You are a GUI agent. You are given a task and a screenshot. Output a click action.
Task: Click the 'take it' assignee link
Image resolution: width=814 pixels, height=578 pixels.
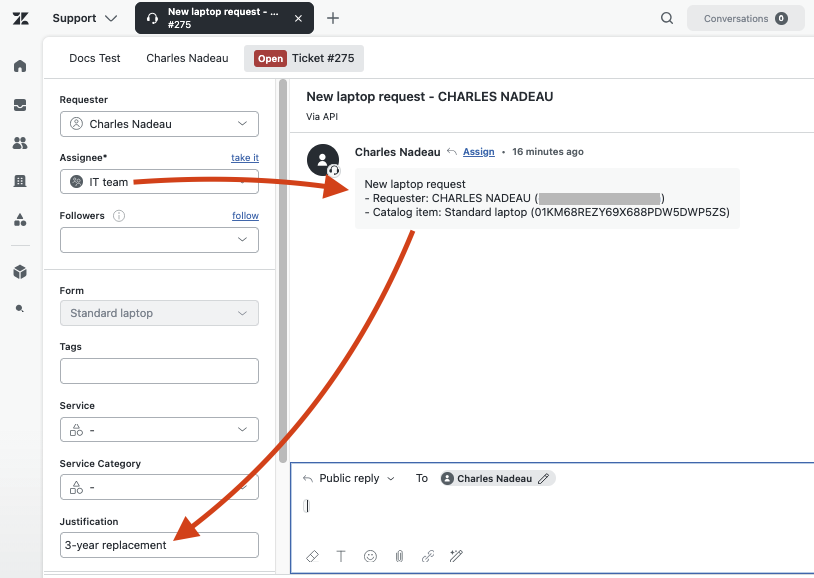(x=244, y=158)
